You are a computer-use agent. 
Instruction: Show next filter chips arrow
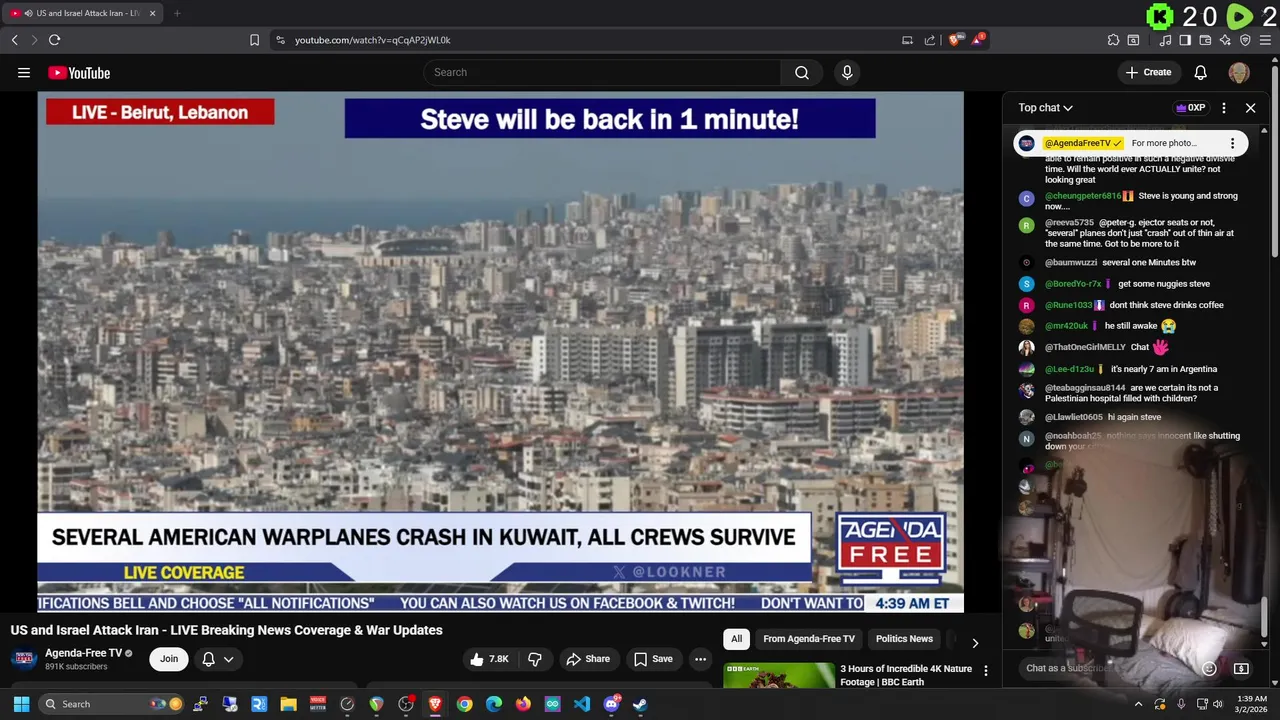[x=975, y=642]
